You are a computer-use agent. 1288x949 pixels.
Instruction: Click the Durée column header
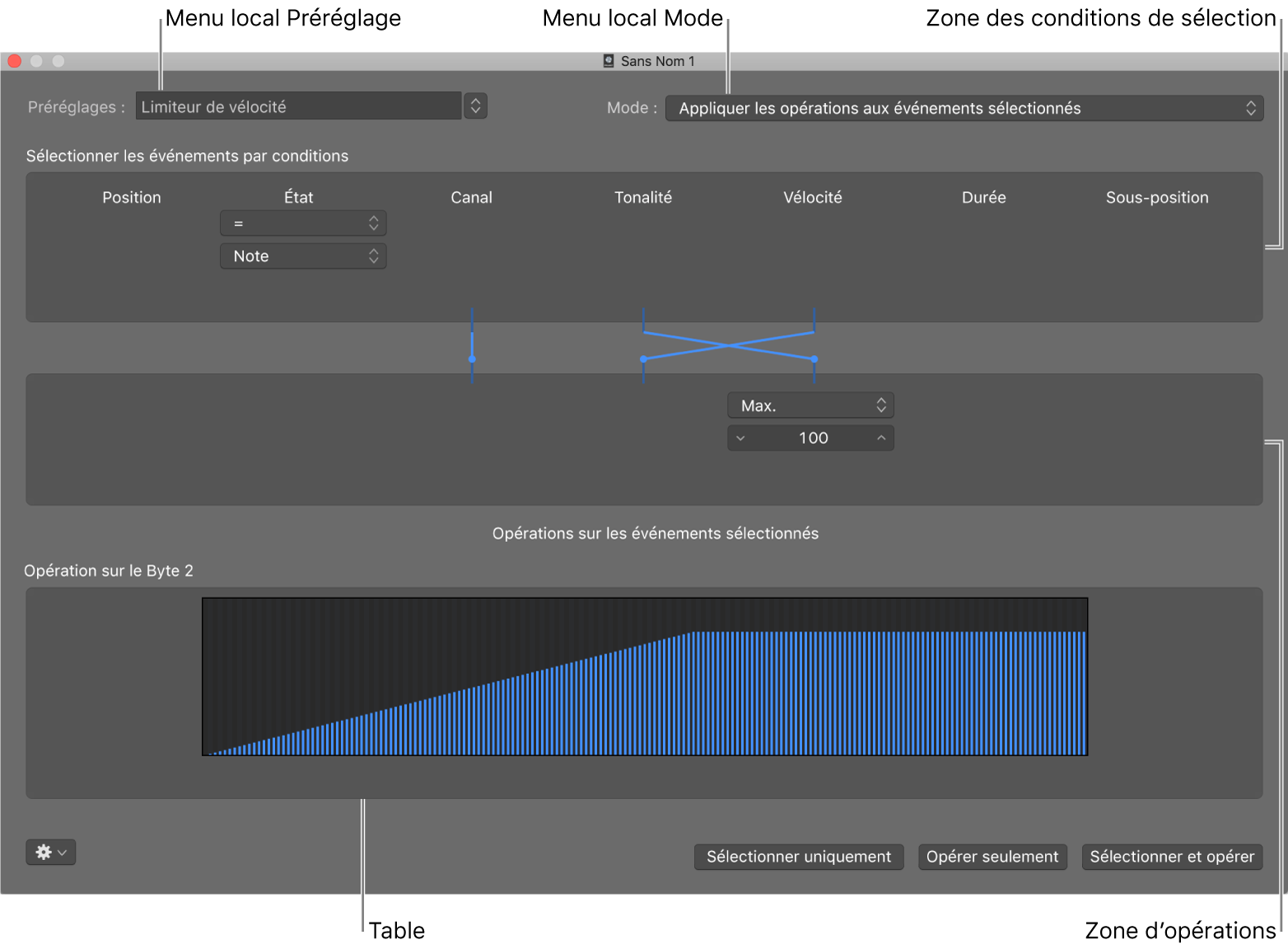pyautogui.click(x=983, y=198)
